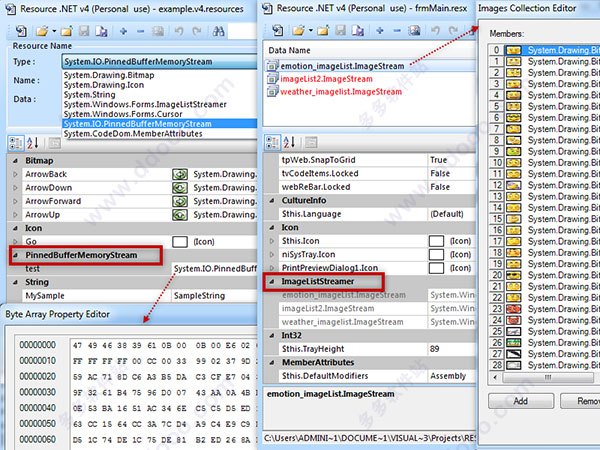This screenshot has width=600, height=450.
Task: Collapse the MemberAttributes category
Action: pyautogui.click(x=272, y=362)
